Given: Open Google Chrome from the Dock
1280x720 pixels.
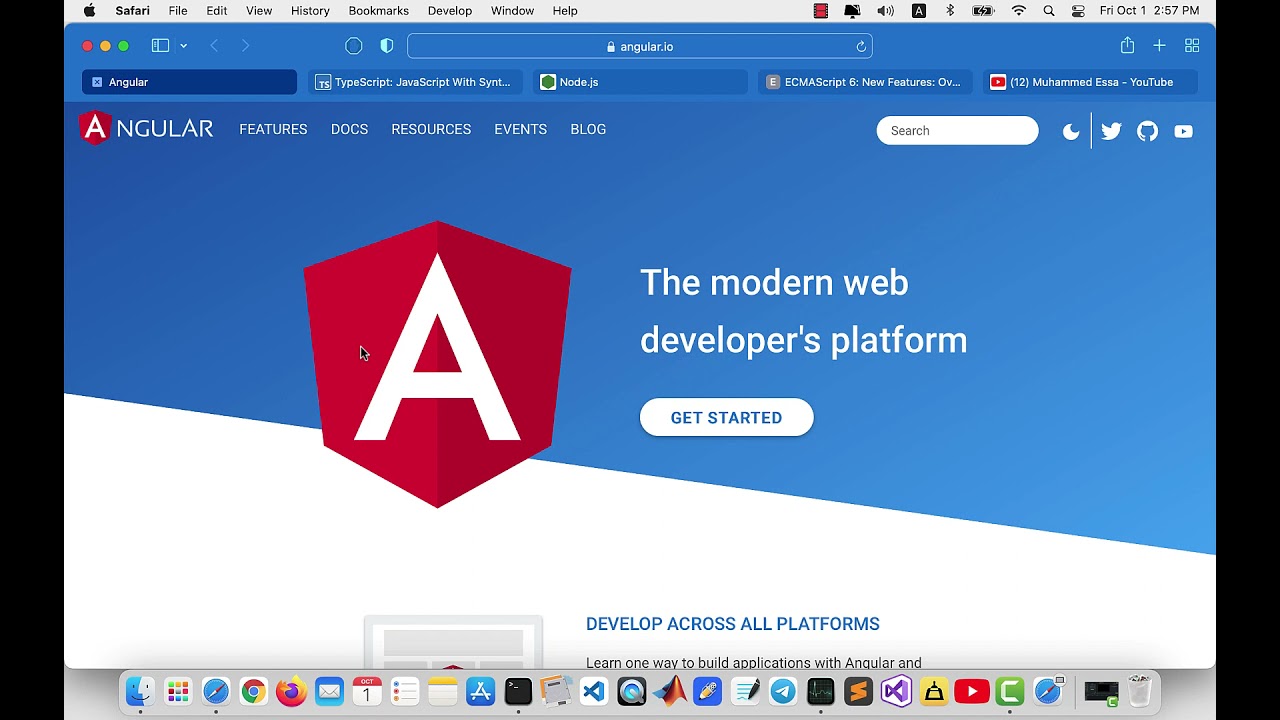Looking at the screenshot, I should [253, 691].
